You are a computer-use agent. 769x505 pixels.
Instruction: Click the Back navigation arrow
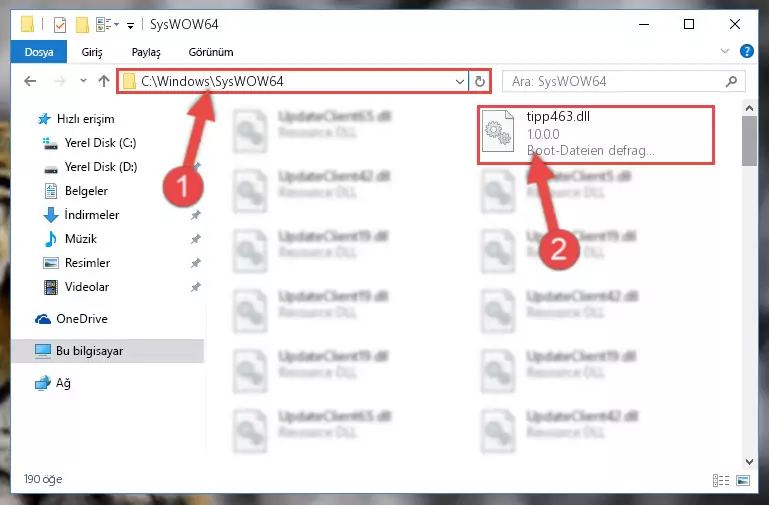(x=30, y=81)
